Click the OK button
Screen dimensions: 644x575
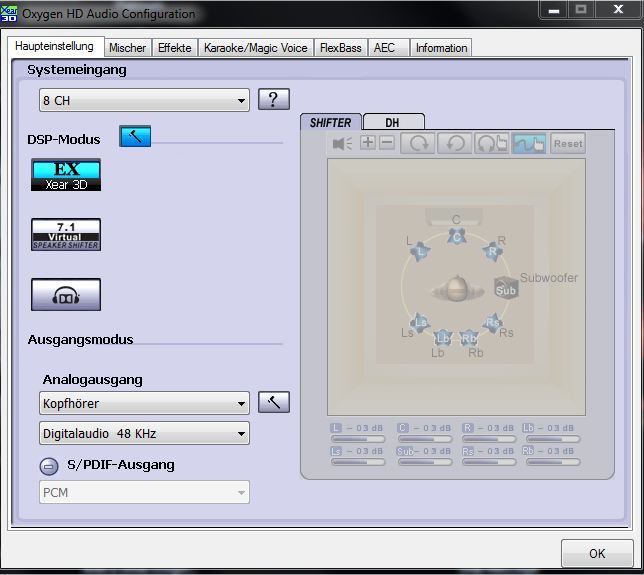tap(597, 553)
